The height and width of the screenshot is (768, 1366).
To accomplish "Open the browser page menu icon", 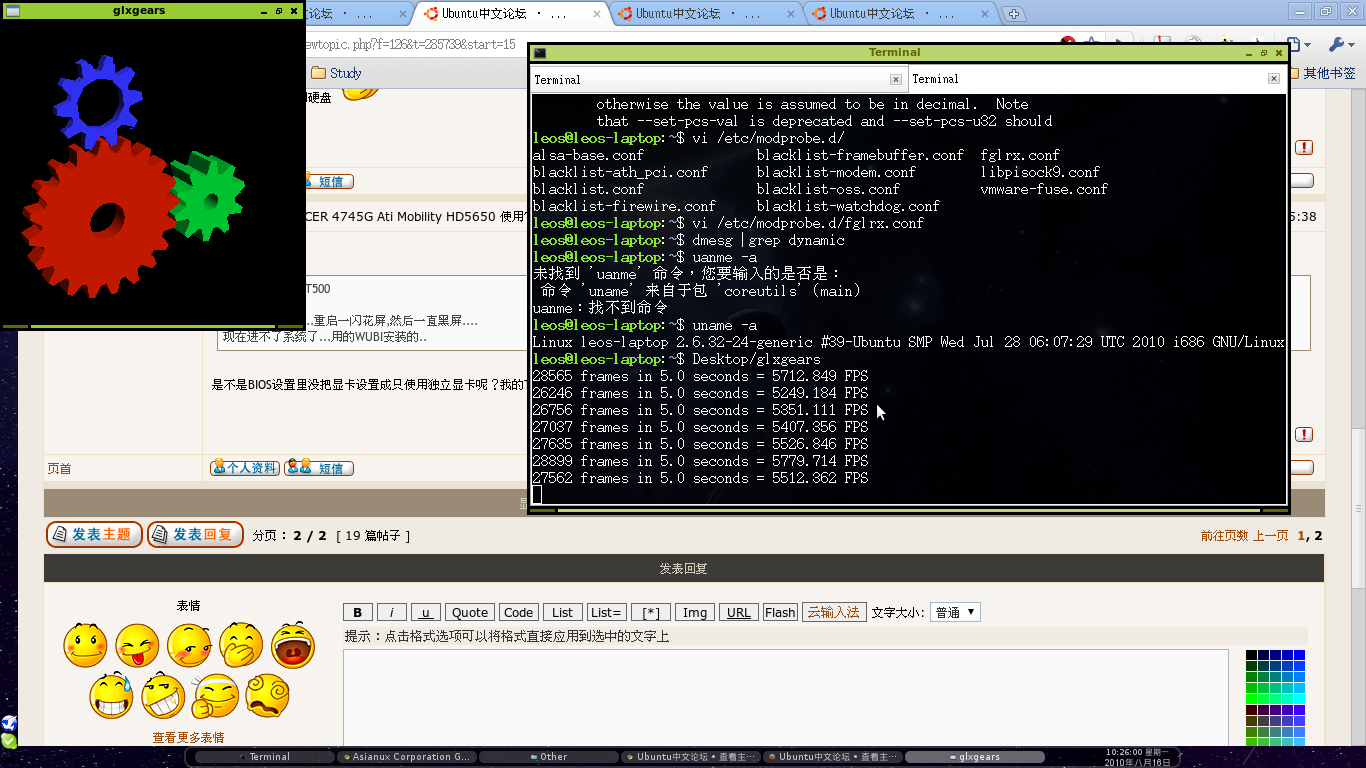I will [1300, 45].
